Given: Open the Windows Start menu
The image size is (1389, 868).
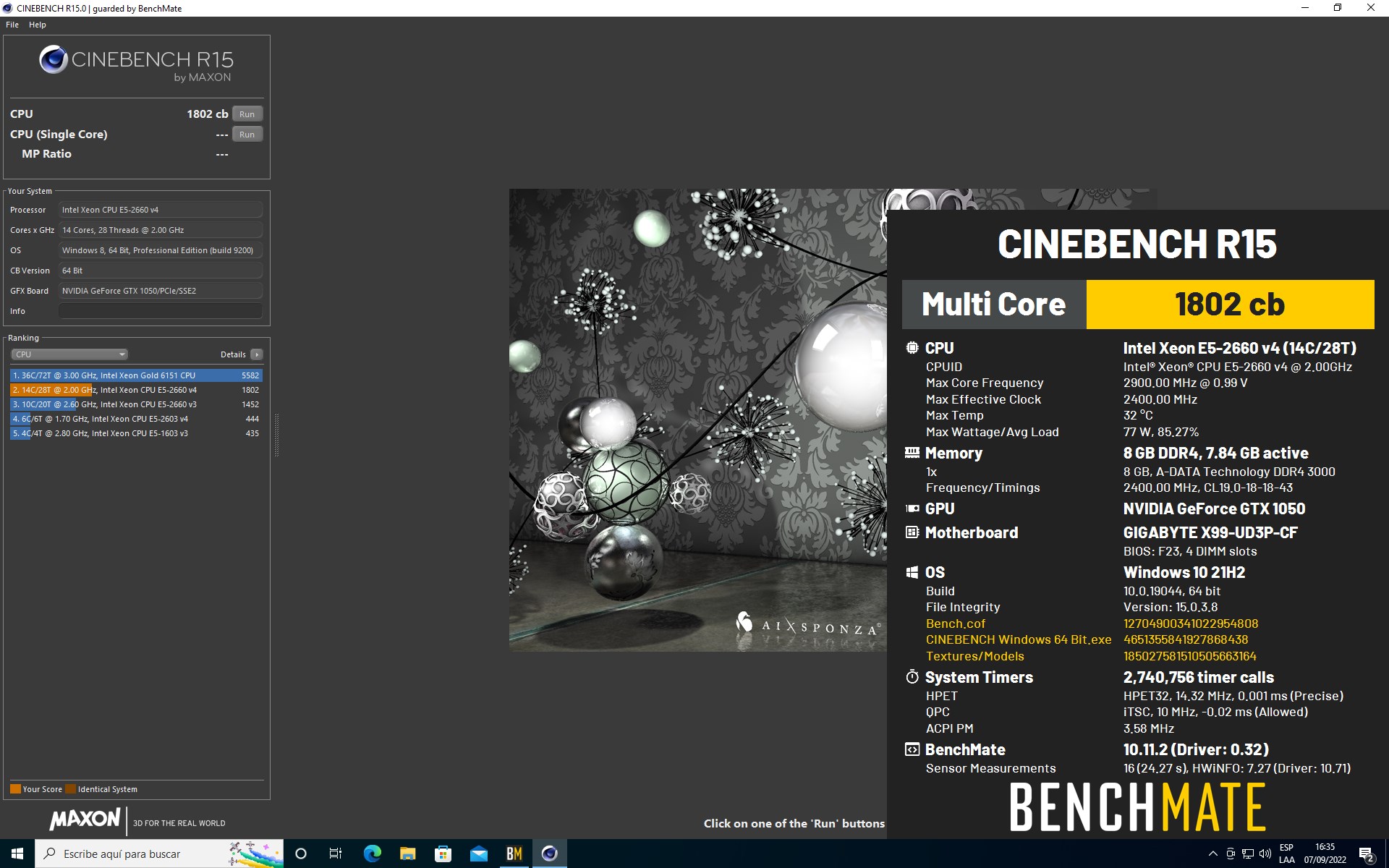Looking at the screenshot, I should click(17, 854).
